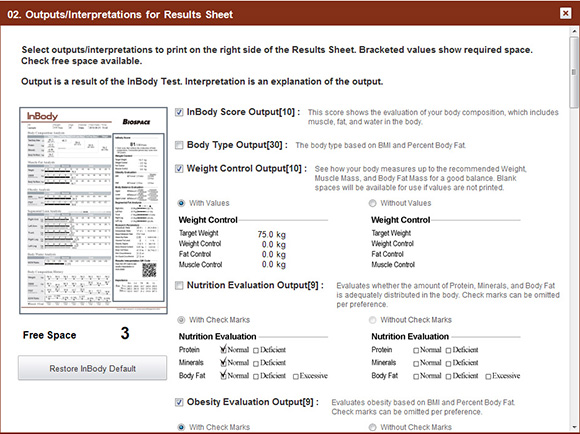The width and height of the screenshot is (580, 434).
Task: Uncheck the InBody Score Output checkbox
Action: point(179,112)
